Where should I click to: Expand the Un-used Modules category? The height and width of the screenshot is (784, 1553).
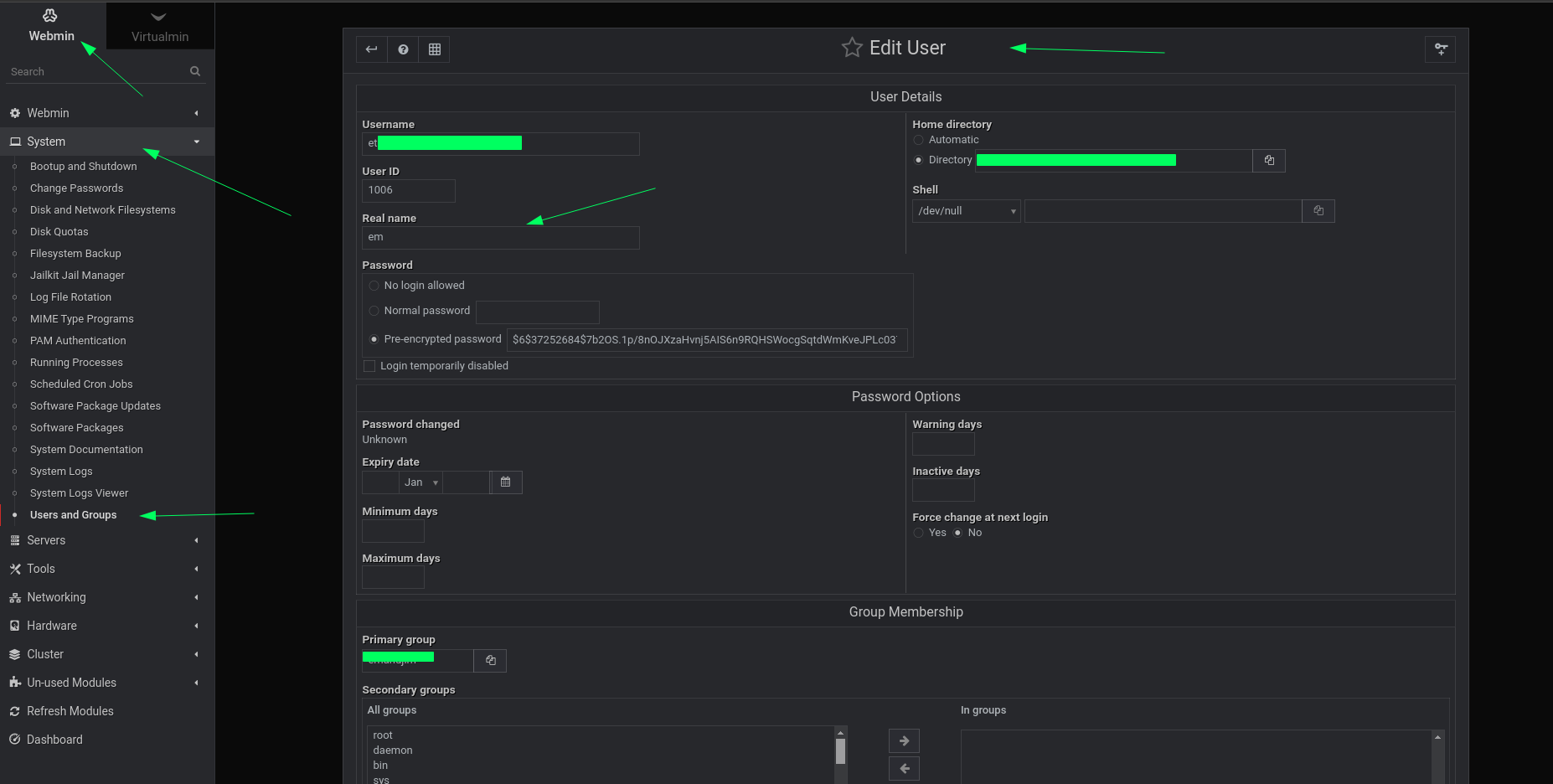[x=107, y=683]
